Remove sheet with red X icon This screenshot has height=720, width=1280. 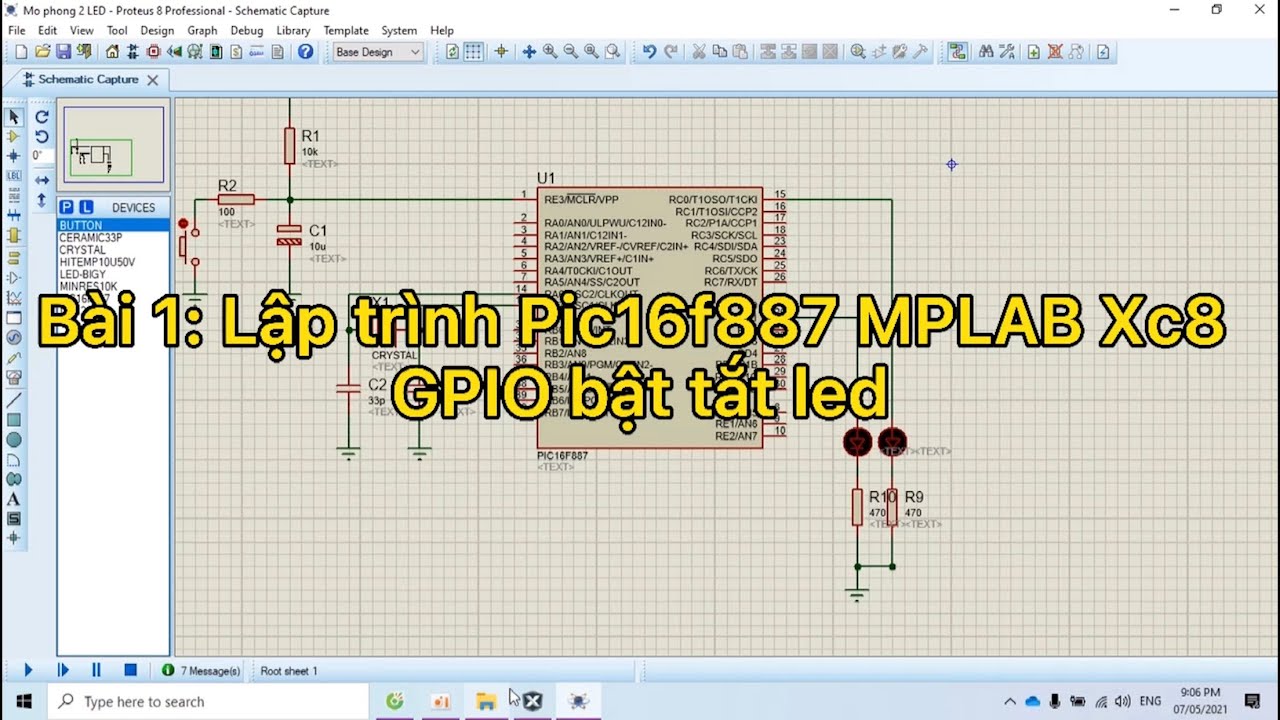point(1055,52)
